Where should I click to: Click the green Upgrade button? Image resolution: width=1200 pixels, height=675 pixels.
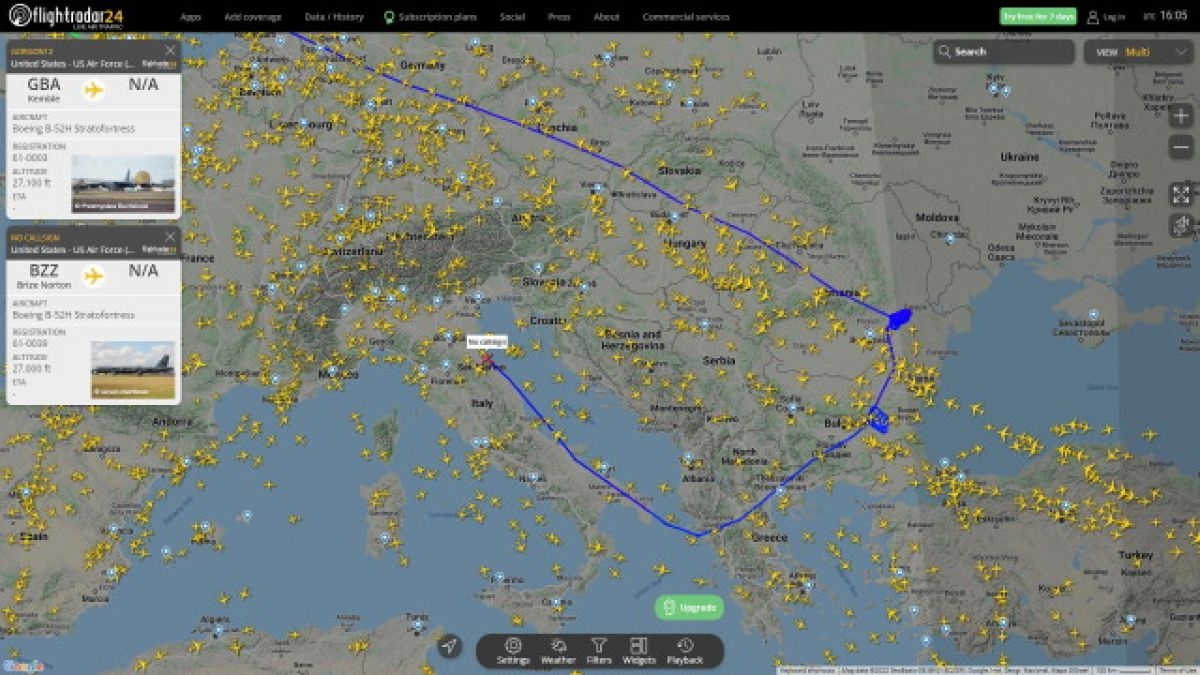click(x=689, y=607)
